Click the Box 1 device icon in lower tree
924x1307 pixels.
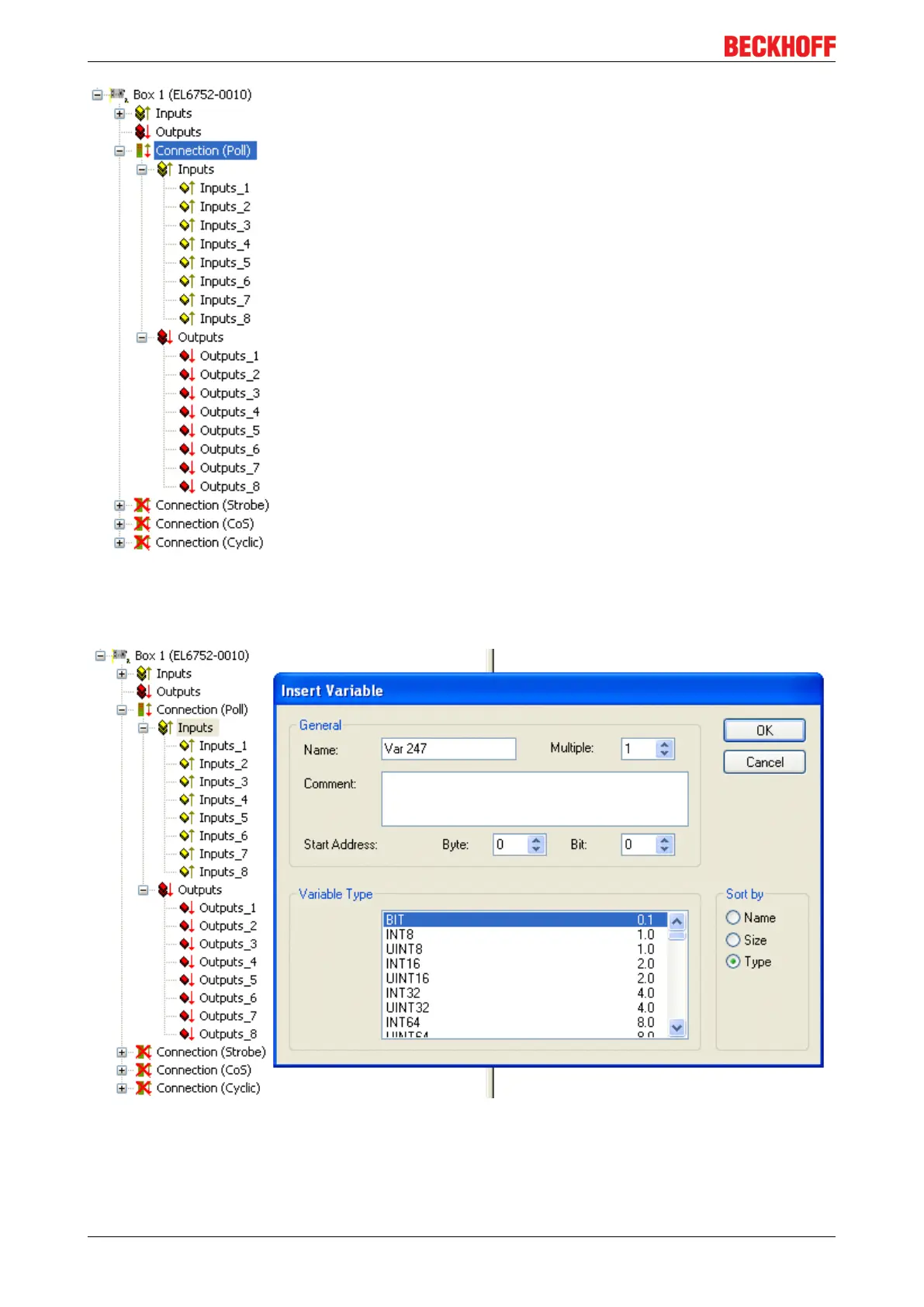click(x=120, y=656)
